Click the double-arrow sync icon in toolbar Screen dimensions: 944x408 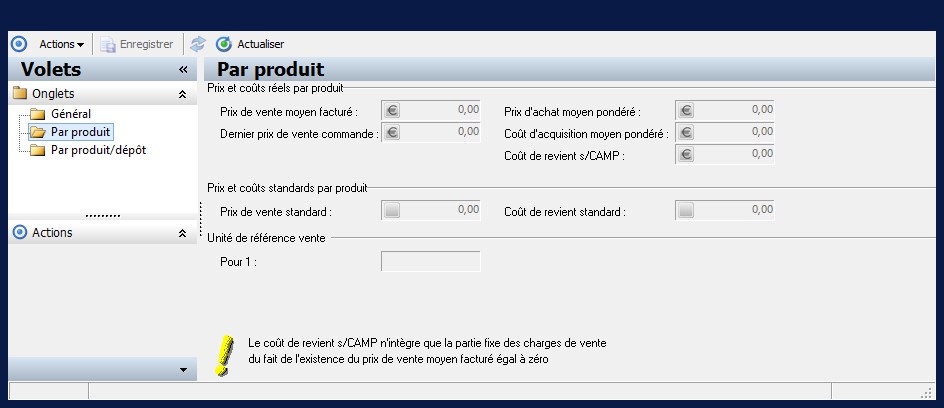tap(197, 44)
